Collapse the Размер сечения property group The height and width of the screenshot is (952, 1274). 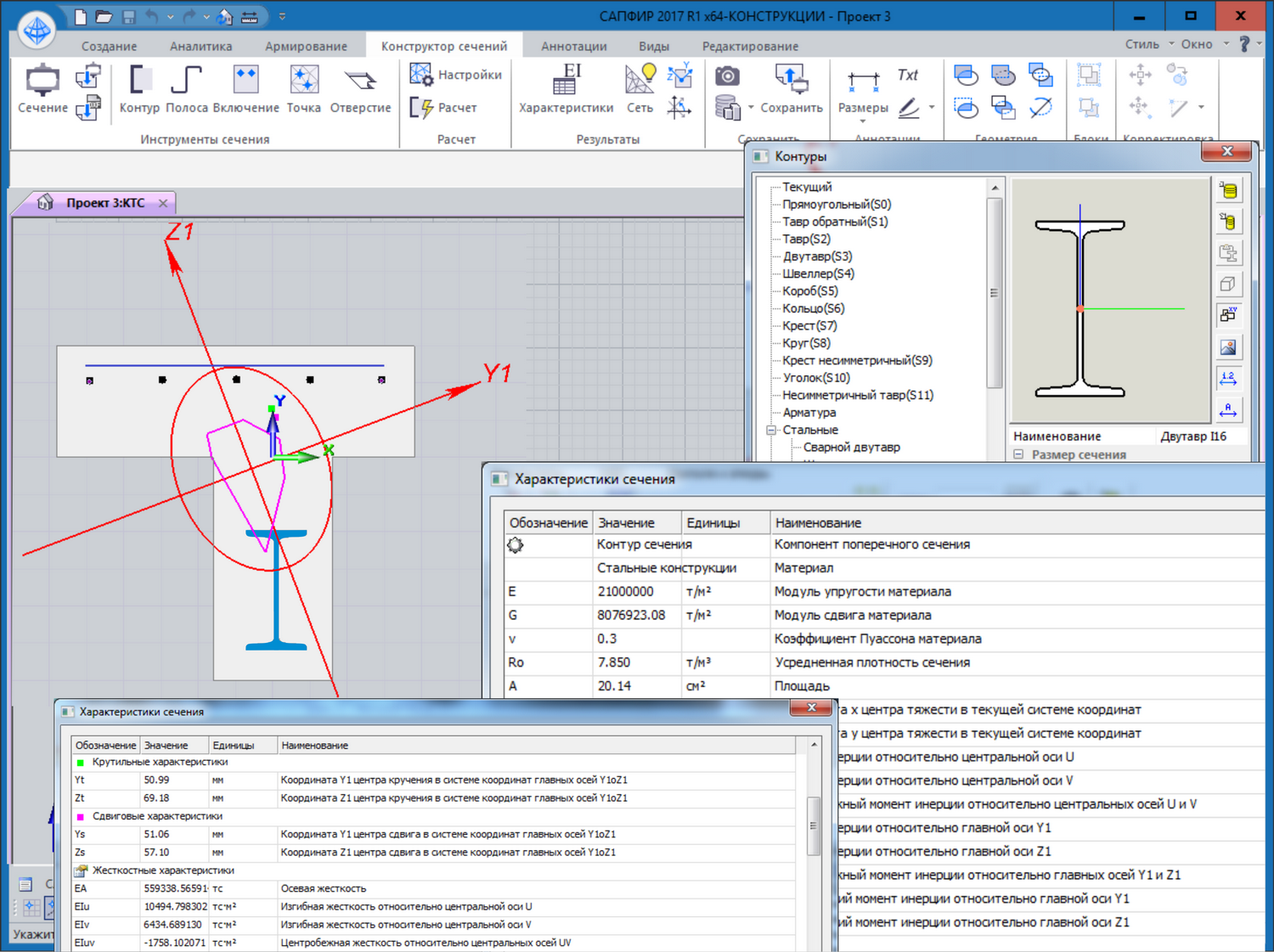coord(1018,454)
